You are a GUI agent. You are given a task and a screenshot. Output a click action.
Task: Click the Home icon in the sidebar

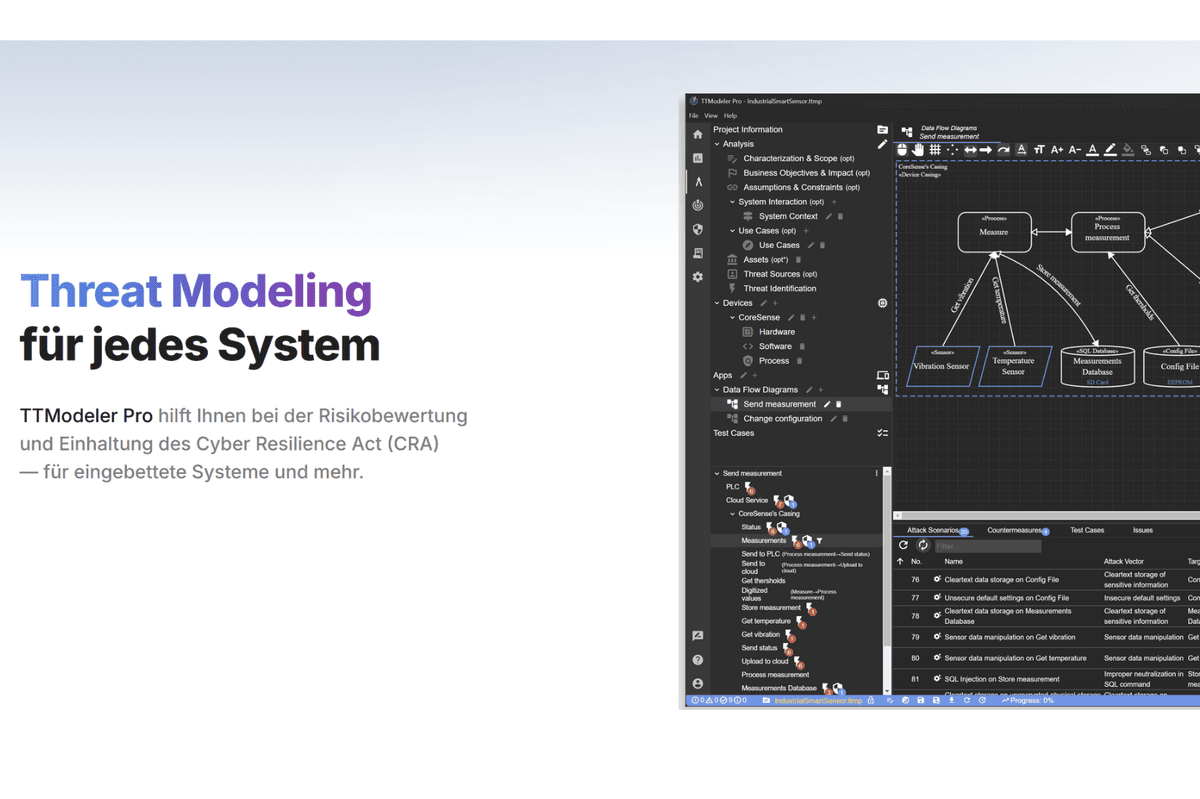(x=698, y=134)
